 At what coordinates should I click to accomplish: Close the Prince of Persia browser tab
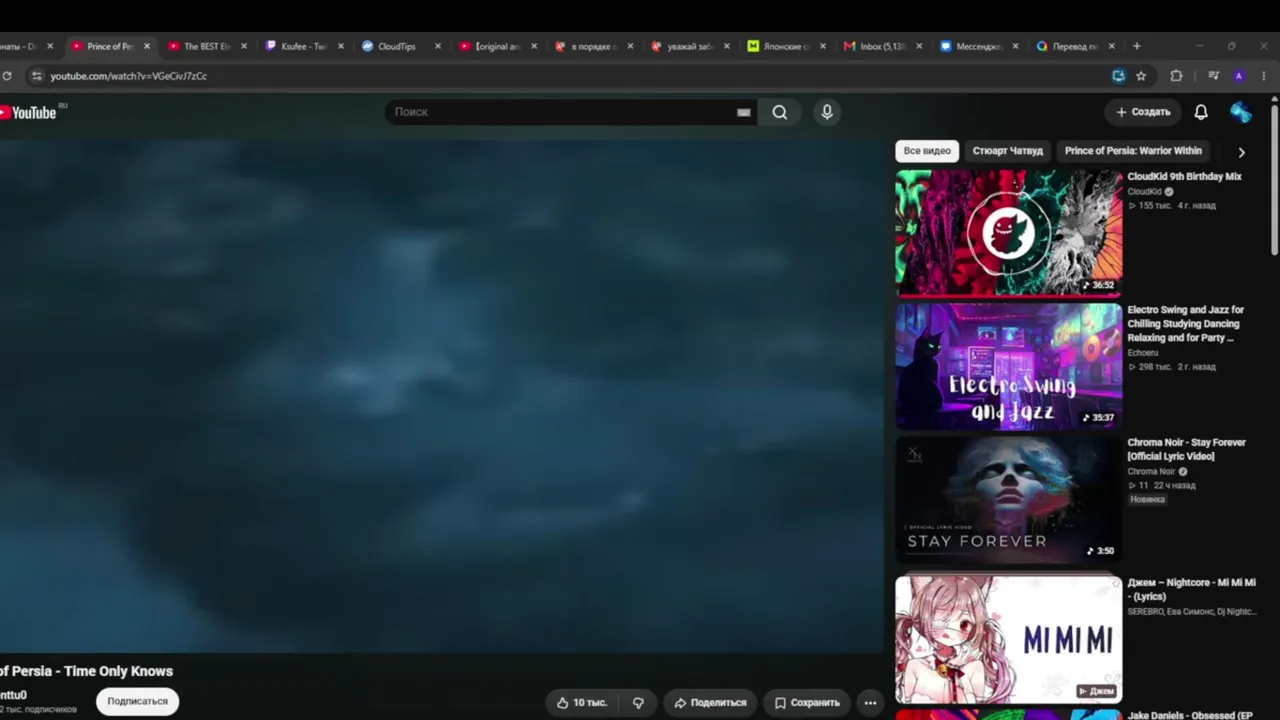click(x=147, y=46)
